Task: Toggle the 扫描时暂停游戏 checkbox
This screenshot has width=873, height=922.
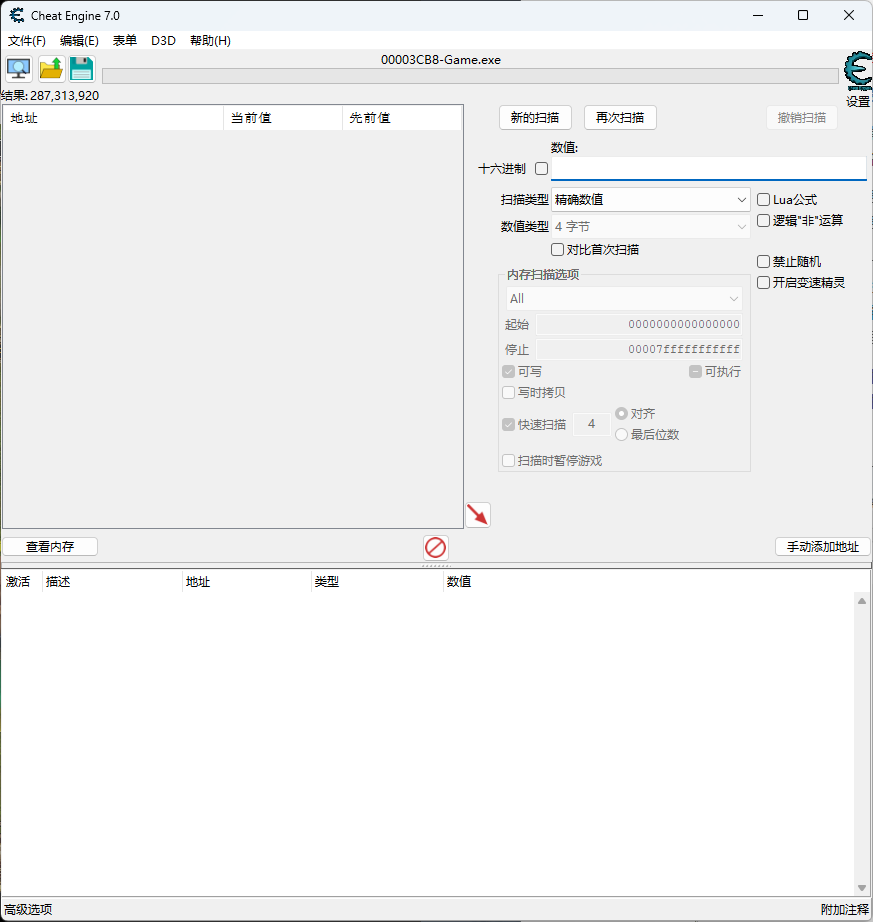Action: point(509,460)
